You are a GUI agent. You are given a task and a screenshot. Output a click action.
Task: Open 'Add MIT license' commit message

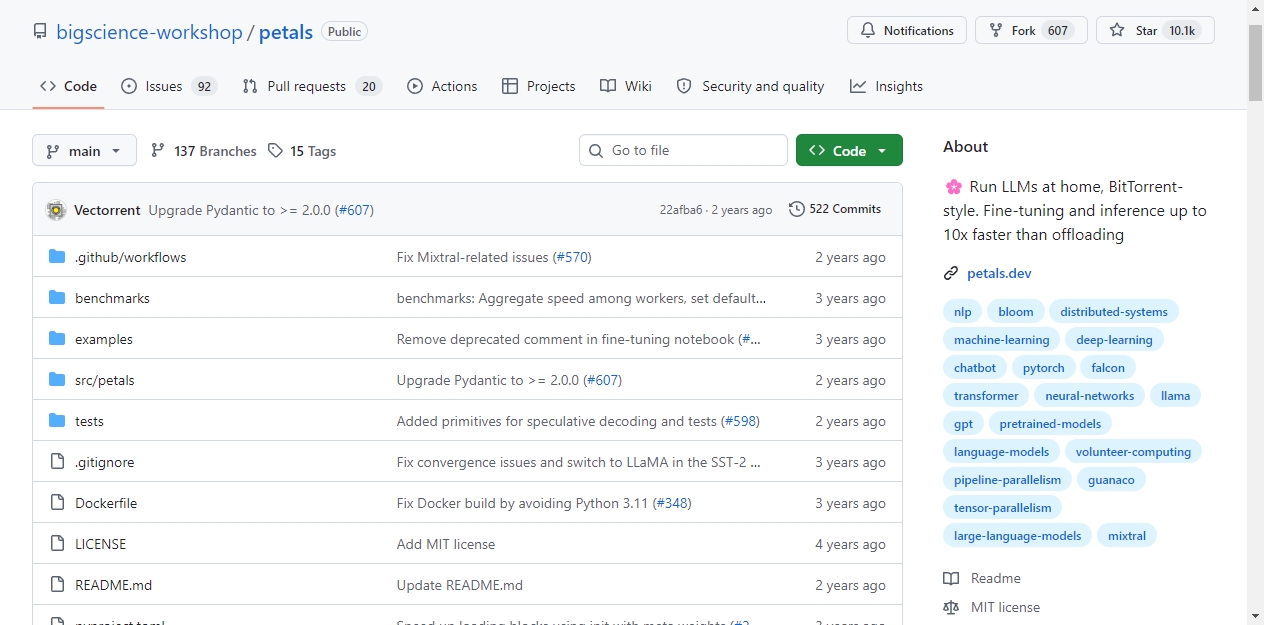point(446,544)
